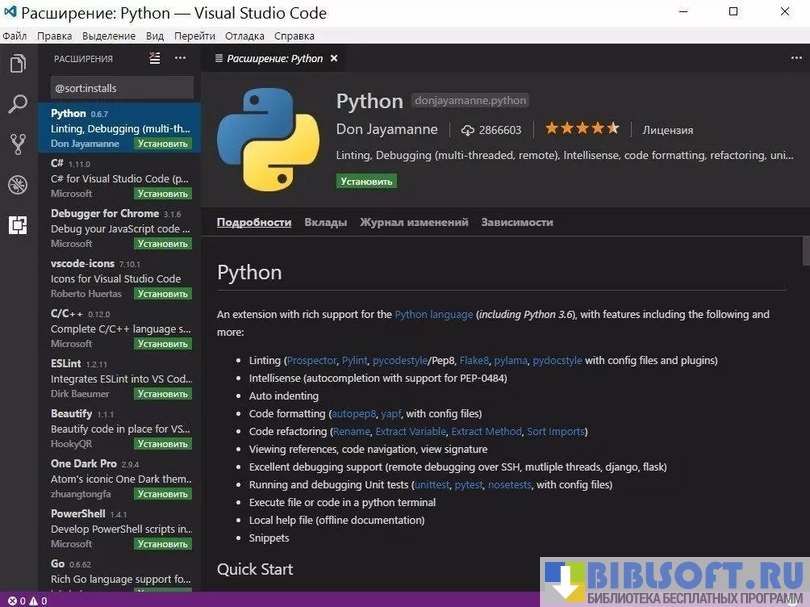Click the Python extension star rating
Image resolution: width=810 pixels, height=607 pixels.
pyautogui.click(x=581, y=129)
